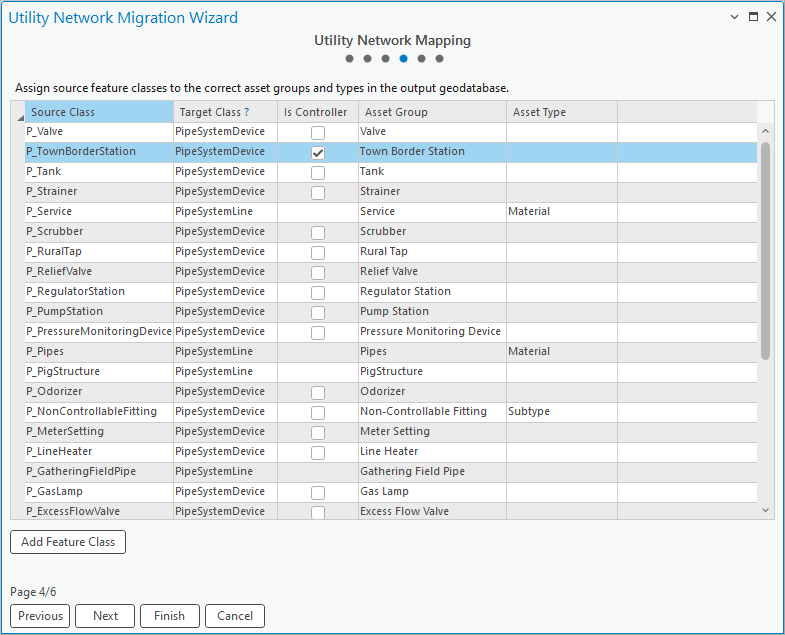
Task: Enable Is Controller for P_LineHeater
Action: (x=318, y=453)
